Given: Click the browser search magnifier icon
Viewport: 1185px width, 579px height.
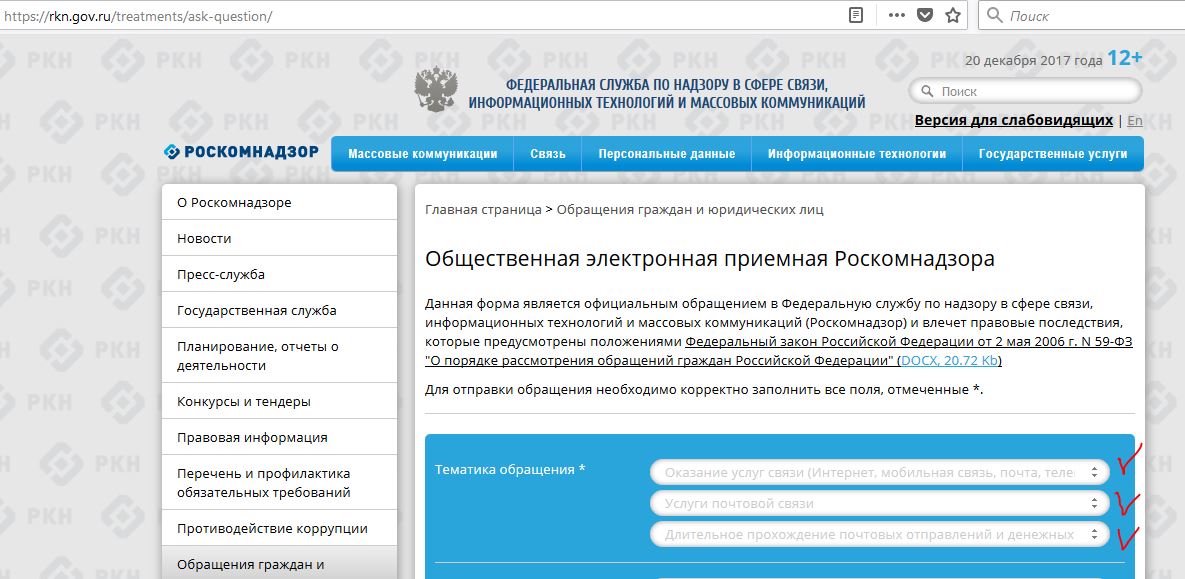Looking at the screenshot, I should [995, 15].
